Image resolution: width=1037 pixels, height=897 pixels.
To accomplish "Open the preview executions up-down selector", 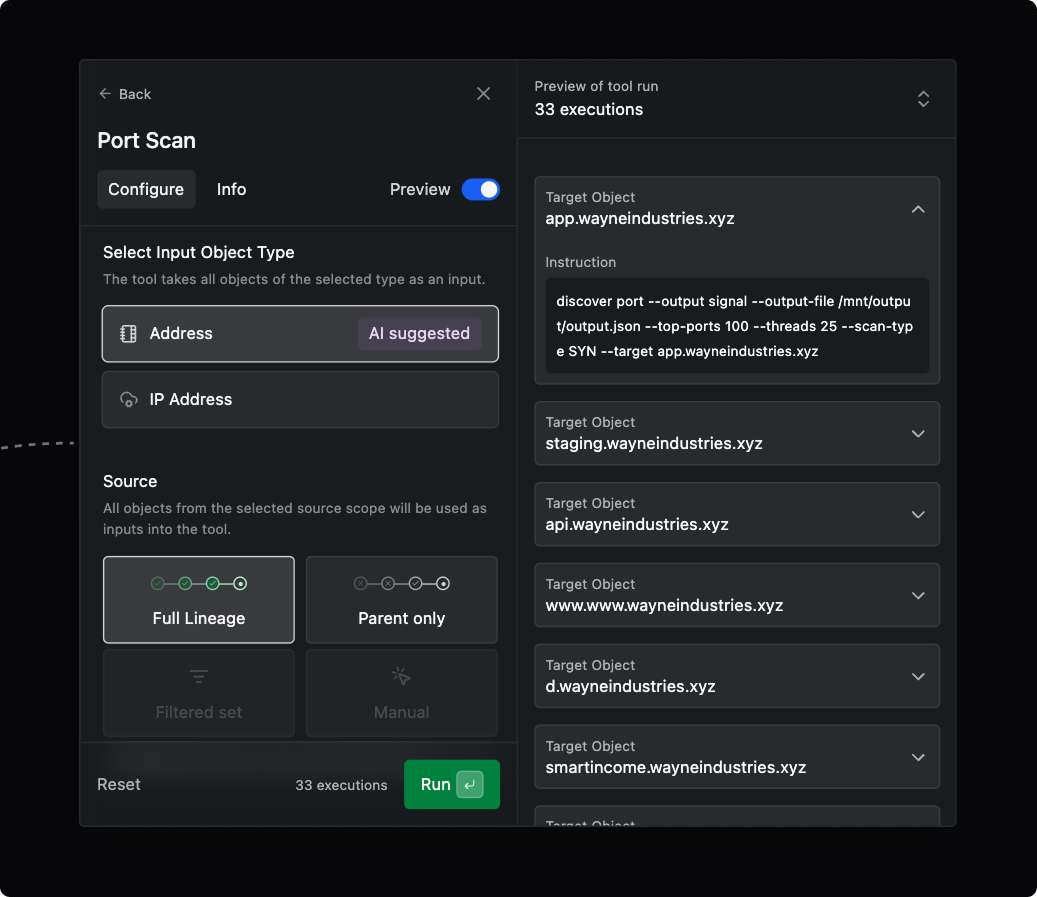I will click(923, 99).
